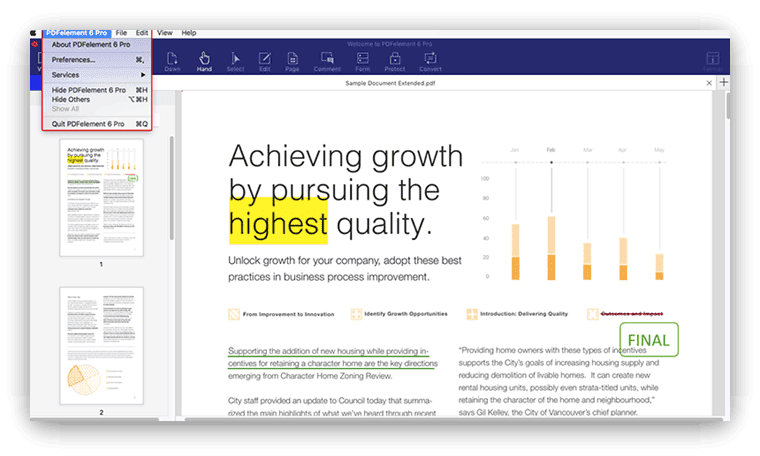
Task: Select the Hand tool in toolbar
Action: click(204, 61)
